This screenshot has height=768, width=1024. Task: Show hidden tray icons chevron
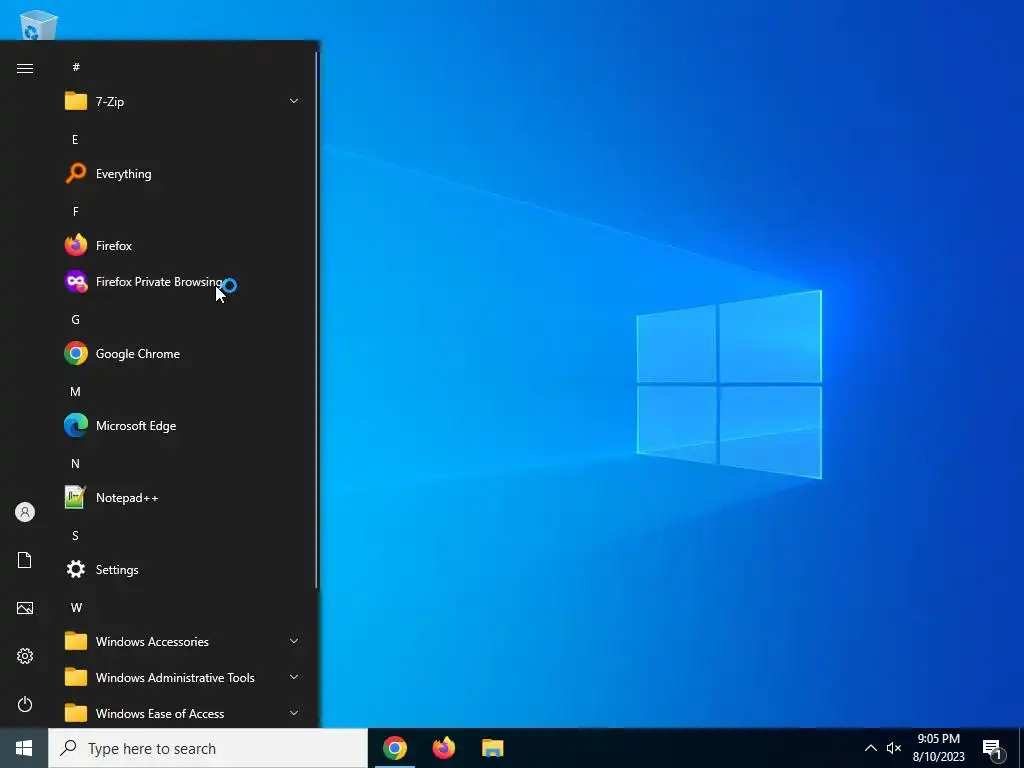(871, 748)
